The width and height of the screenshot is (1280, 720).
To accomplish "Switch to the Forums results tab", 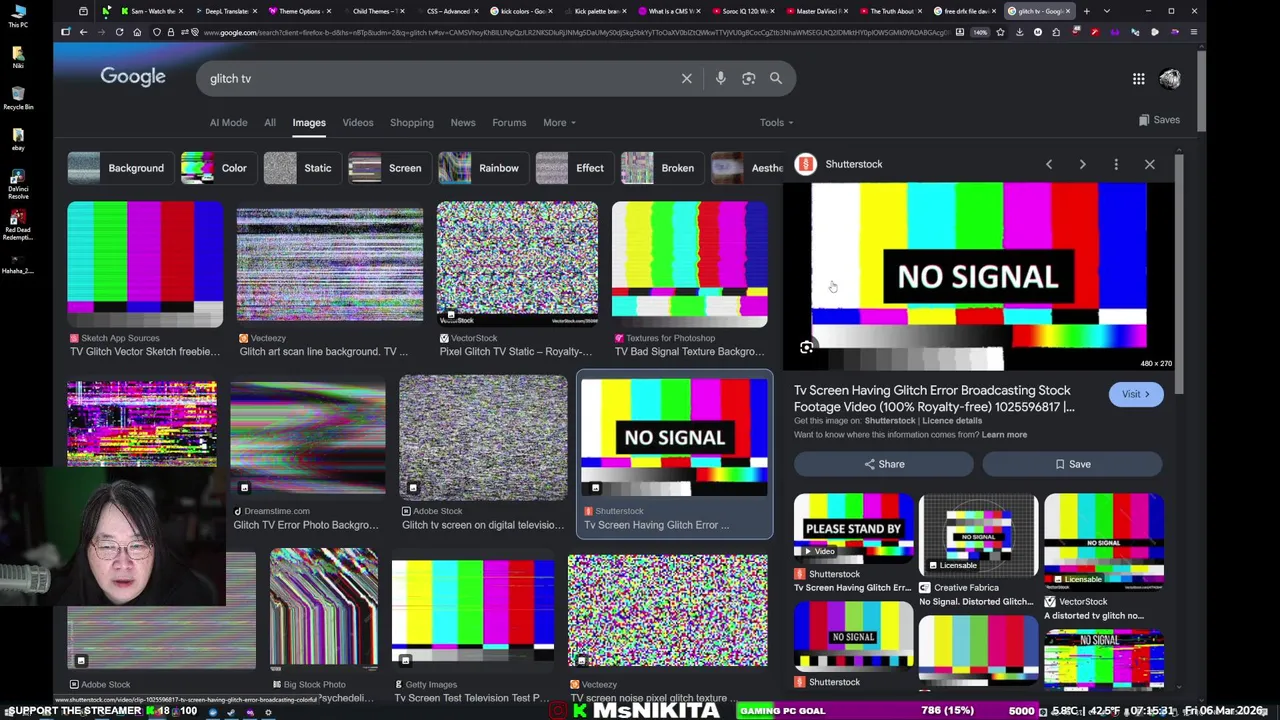I will [x=509, y=123].
